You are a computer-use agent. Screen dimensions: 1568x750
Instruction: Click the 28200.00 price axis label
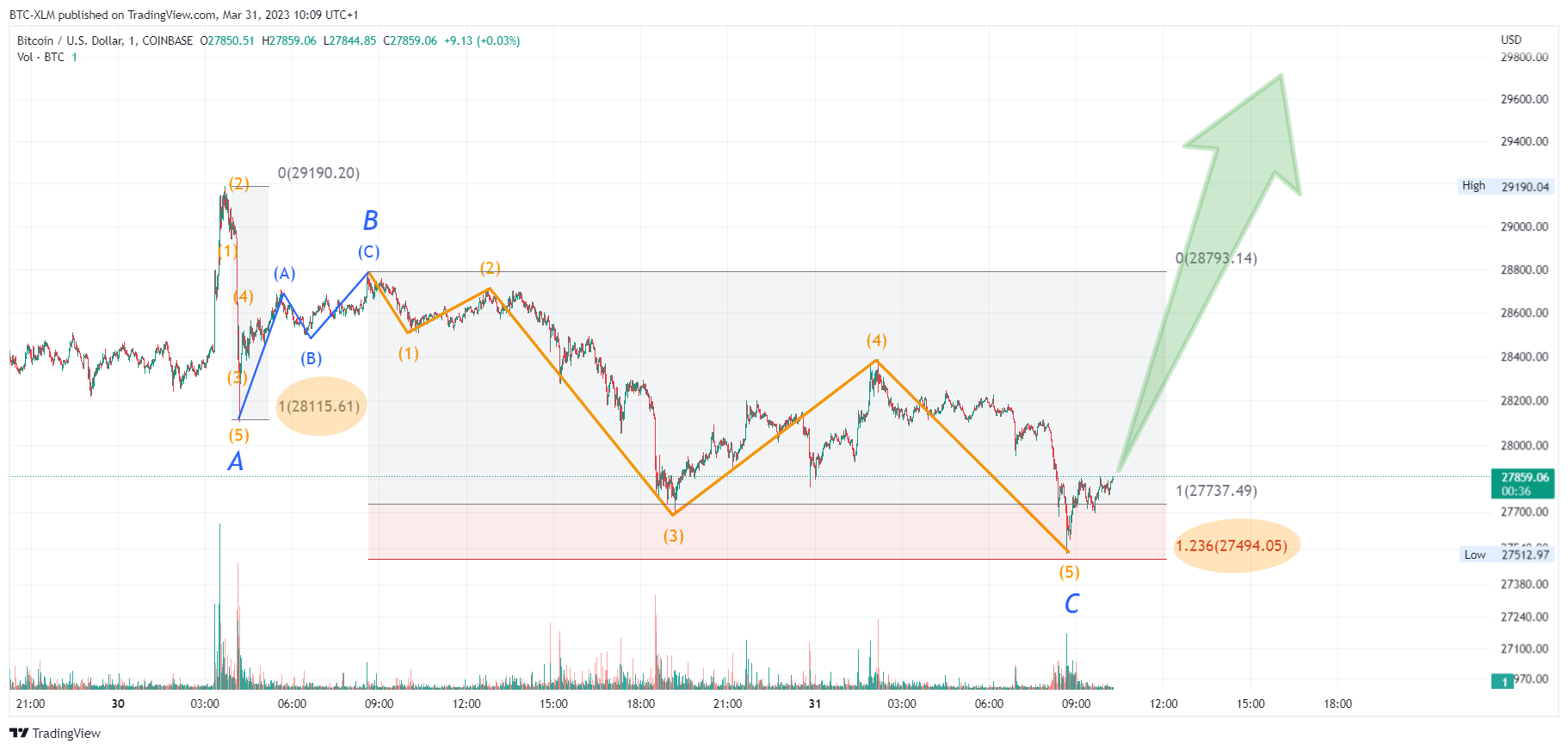(x=1524, y=400)
